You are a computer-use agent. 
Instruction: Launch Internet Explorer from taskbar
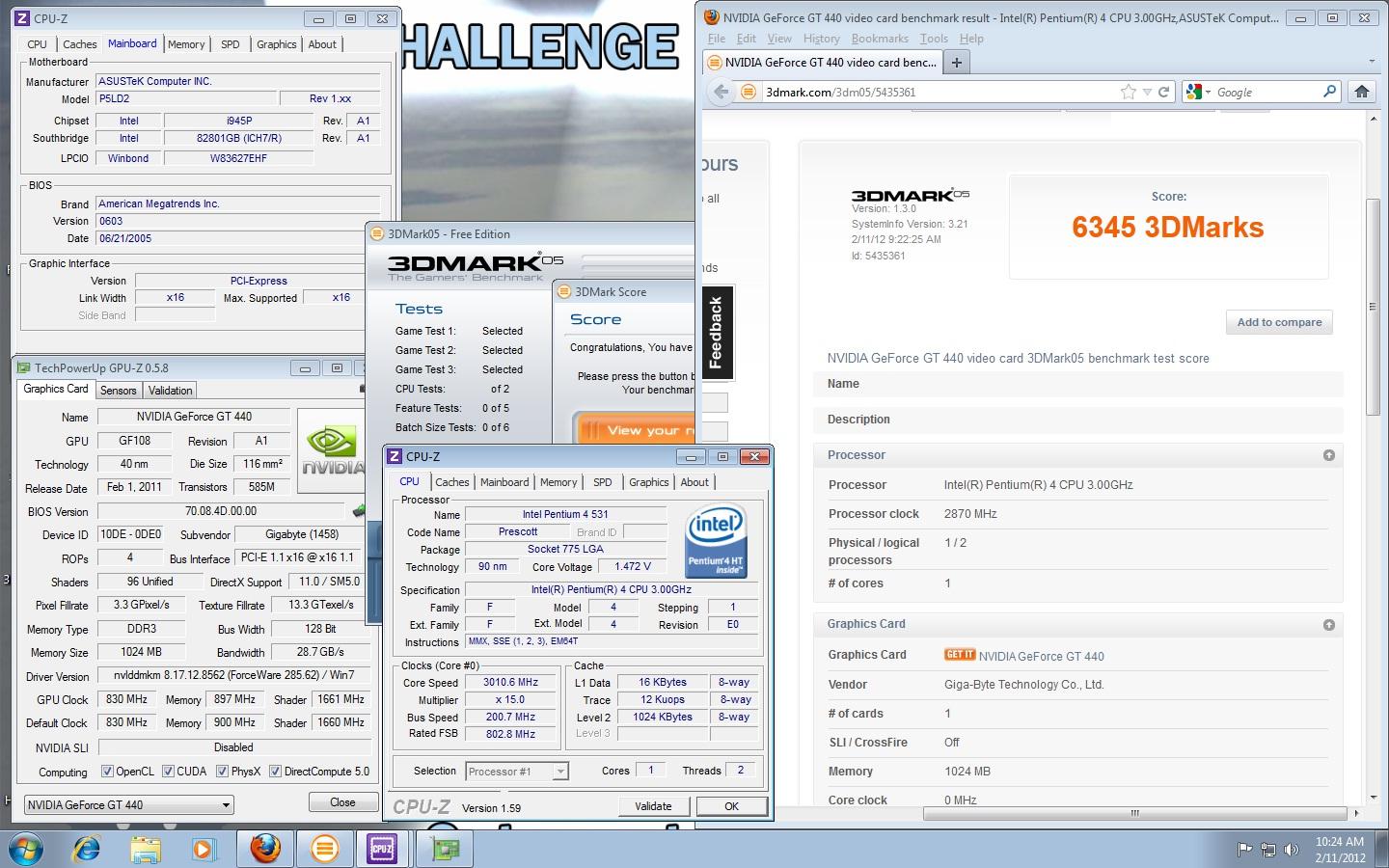tap(87, 849)
